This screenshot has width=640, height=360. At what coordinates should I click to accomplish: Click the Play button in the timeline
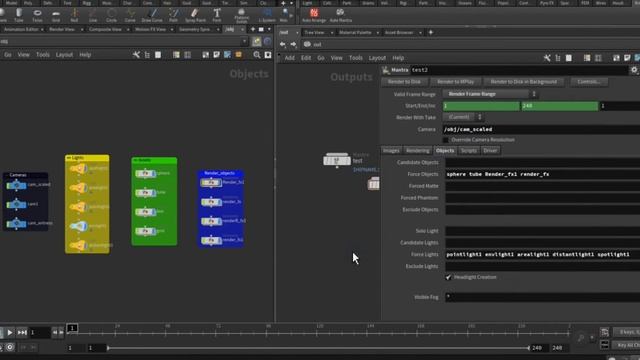(10, 333)
